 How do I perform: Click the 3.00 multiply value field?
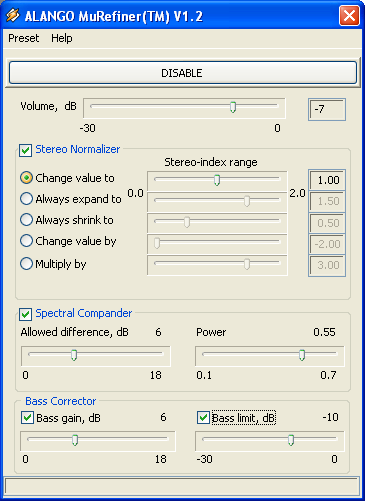pyautogui.click(x=327, y=265)
